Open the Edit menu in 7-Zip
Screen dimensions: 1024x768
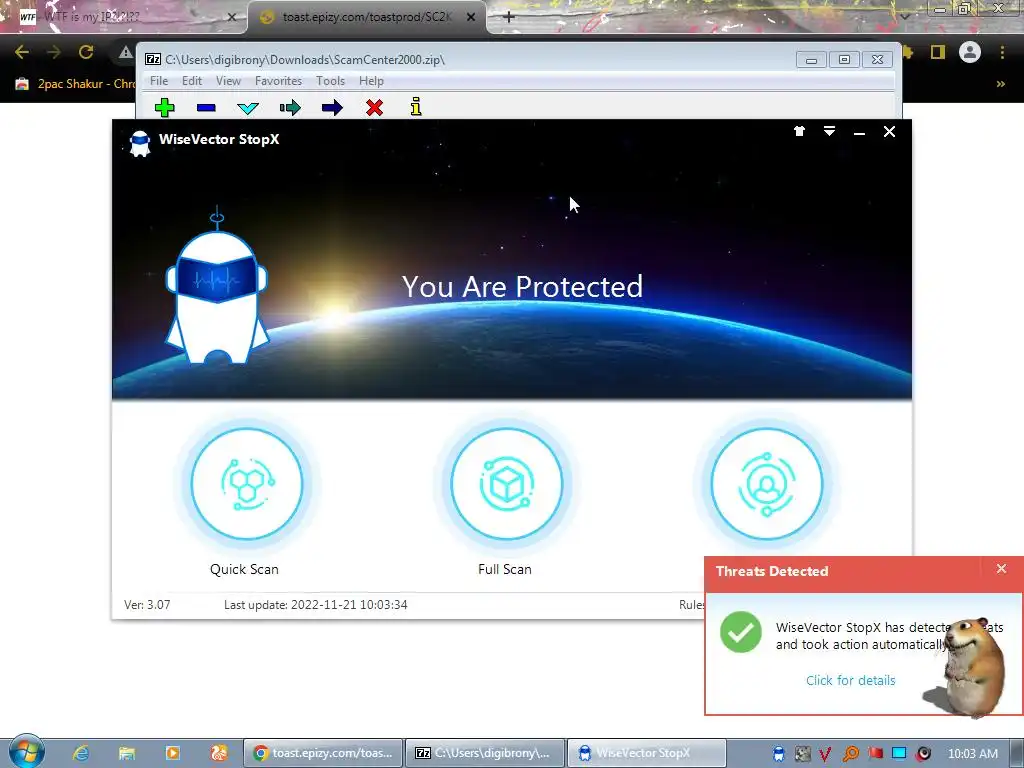click(x=191, y=81)
